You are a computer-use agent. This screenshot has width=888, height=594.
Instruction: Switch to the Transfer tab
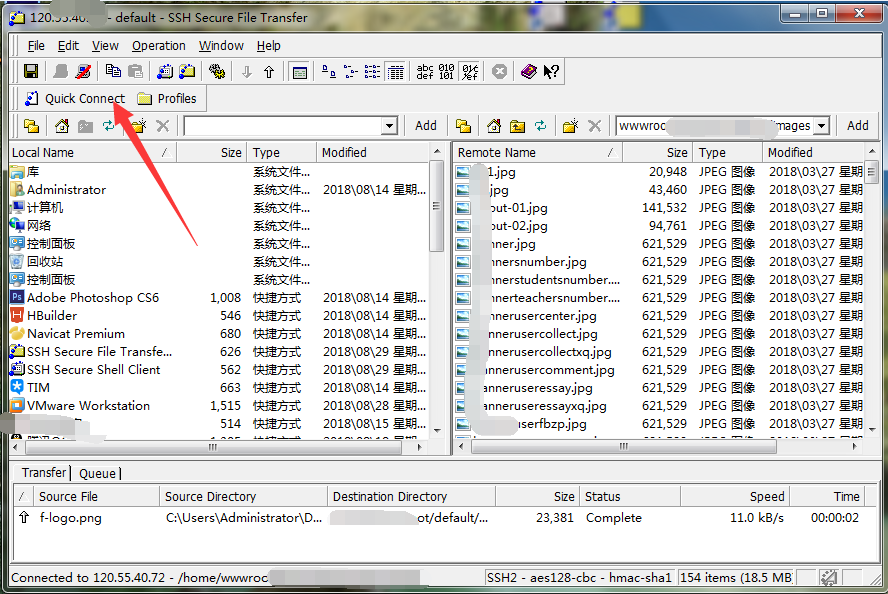pos(44,472)
